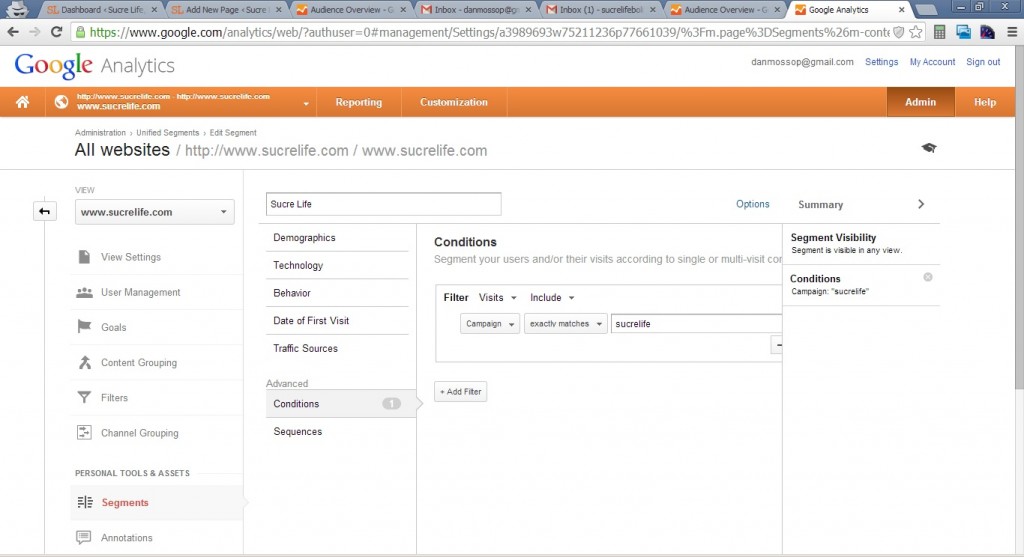Select Date of First Visit category
This screenshot has width=1024, height=557.
point(337,321)
